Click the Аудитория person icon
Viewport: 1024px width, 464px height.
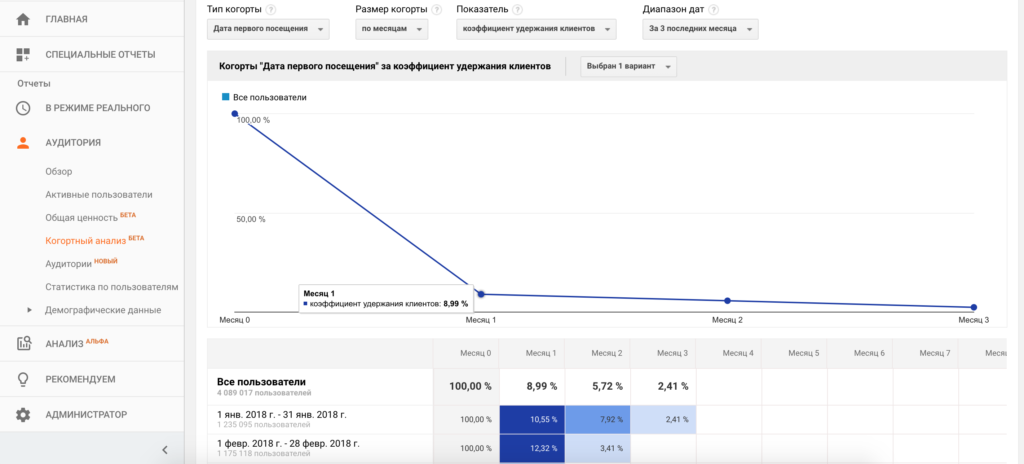tap(23, 142)
